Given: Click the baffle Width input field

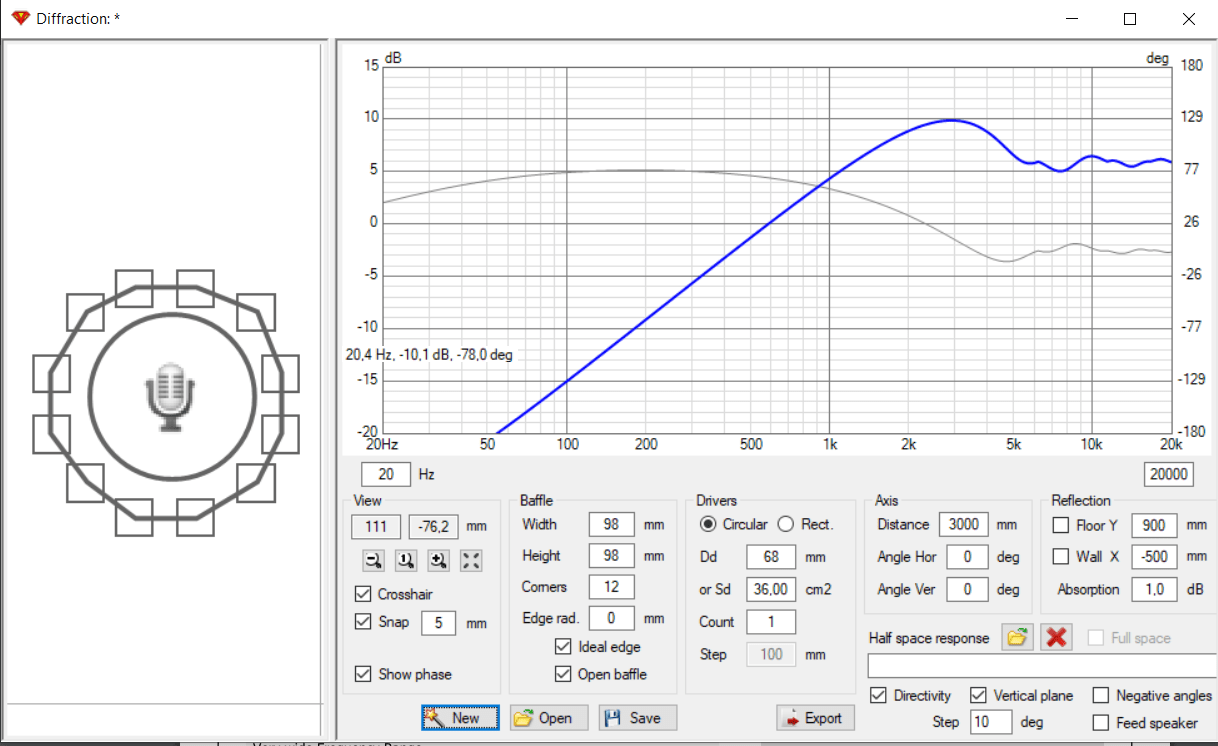Looking at the screenshot, I should click(x=612, y=525).
